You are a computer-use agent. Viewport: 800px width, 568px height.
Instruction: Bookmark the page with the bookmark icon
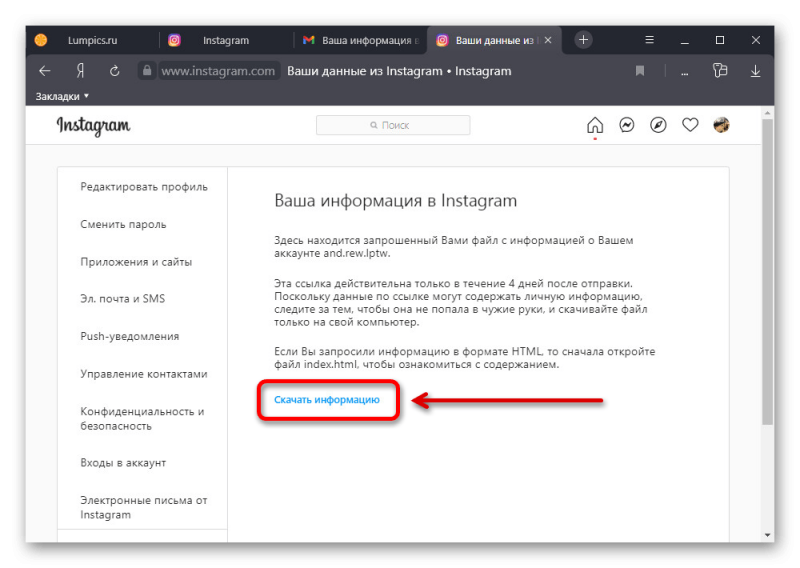tap(640, 71)
